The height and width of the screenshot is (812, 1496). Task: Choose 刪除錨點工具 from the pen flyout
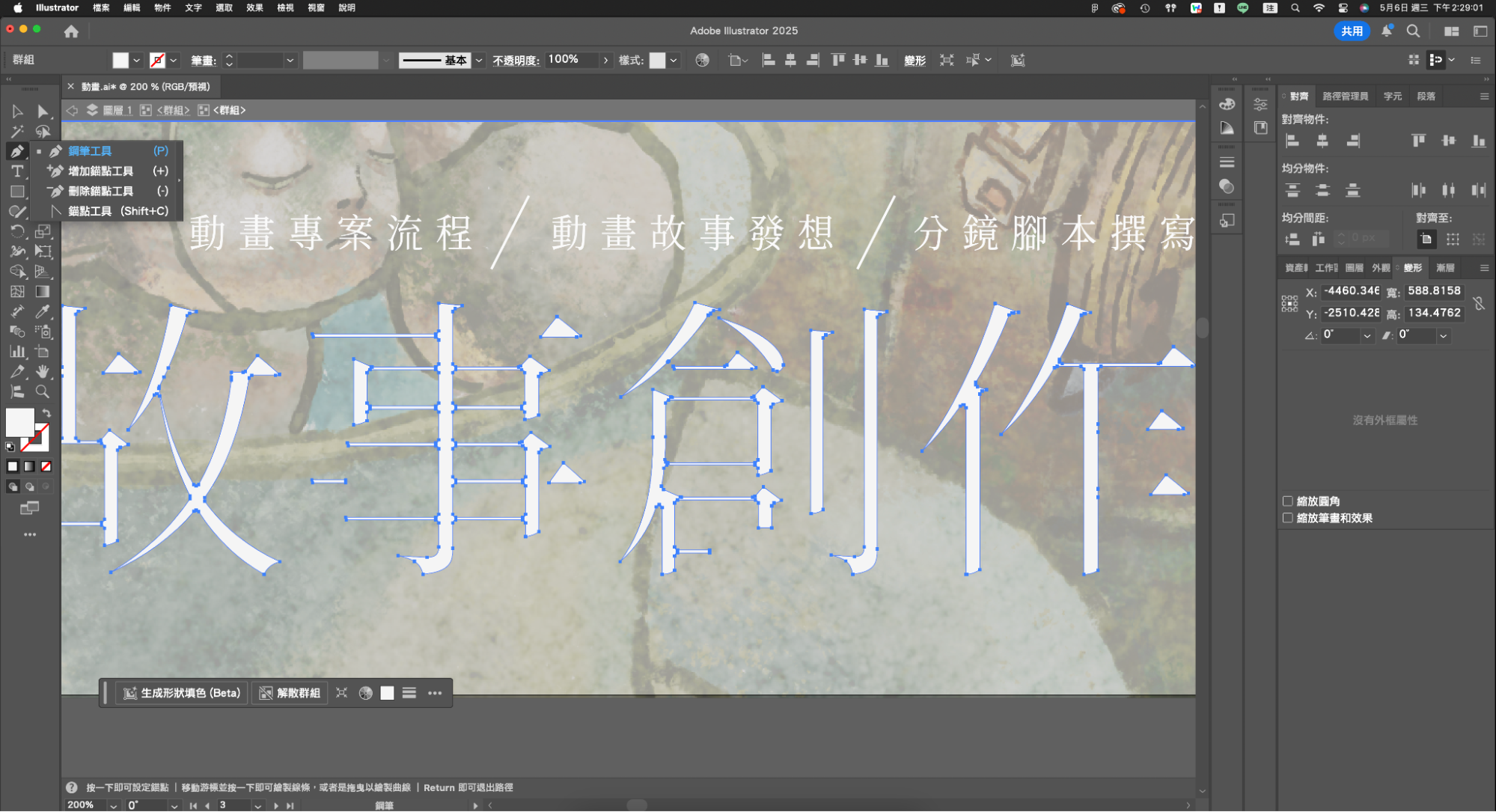[x=107, y=191]
